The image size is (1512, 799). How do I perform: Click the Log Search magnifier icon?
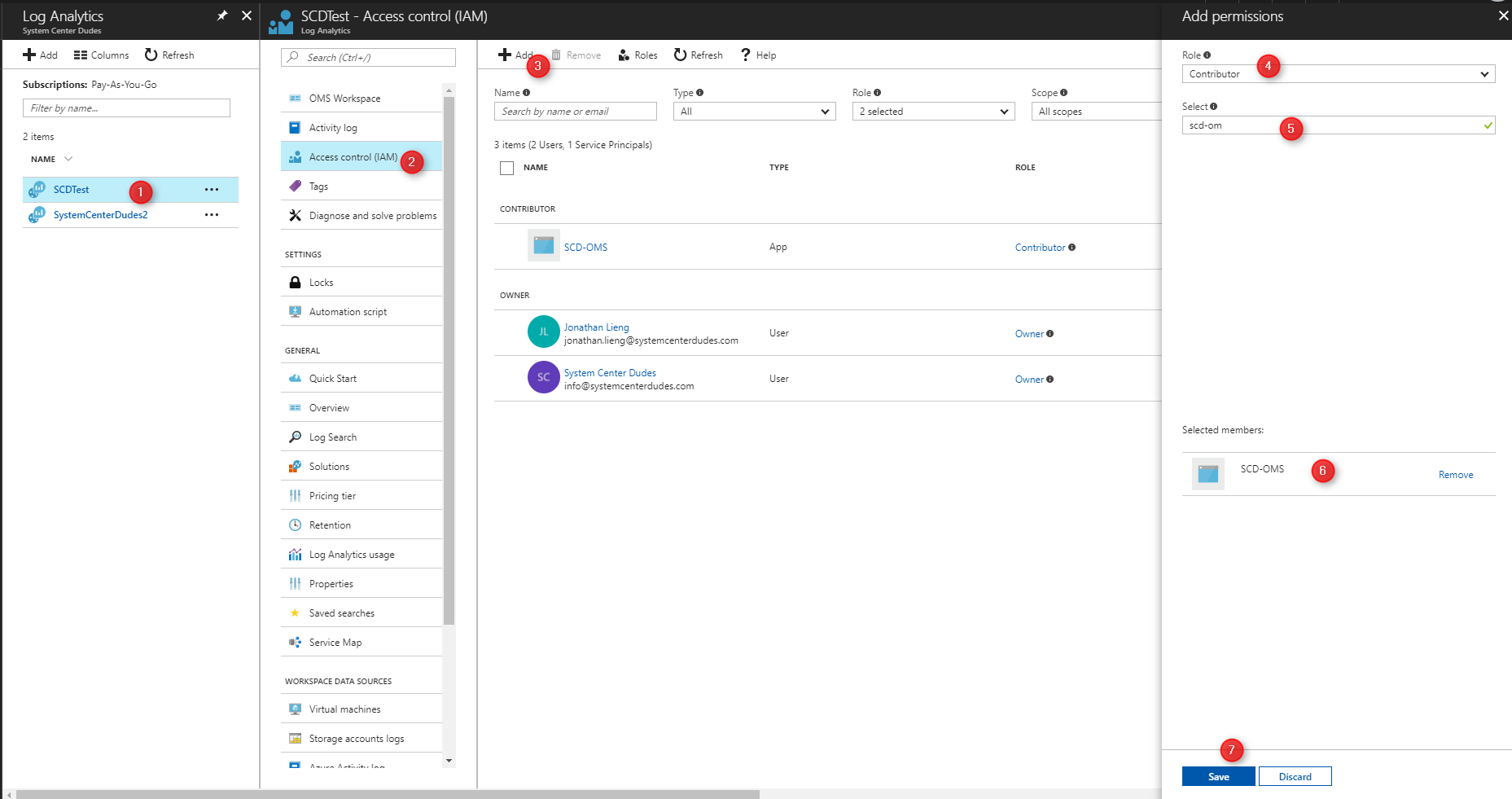[x=295, y=437]
